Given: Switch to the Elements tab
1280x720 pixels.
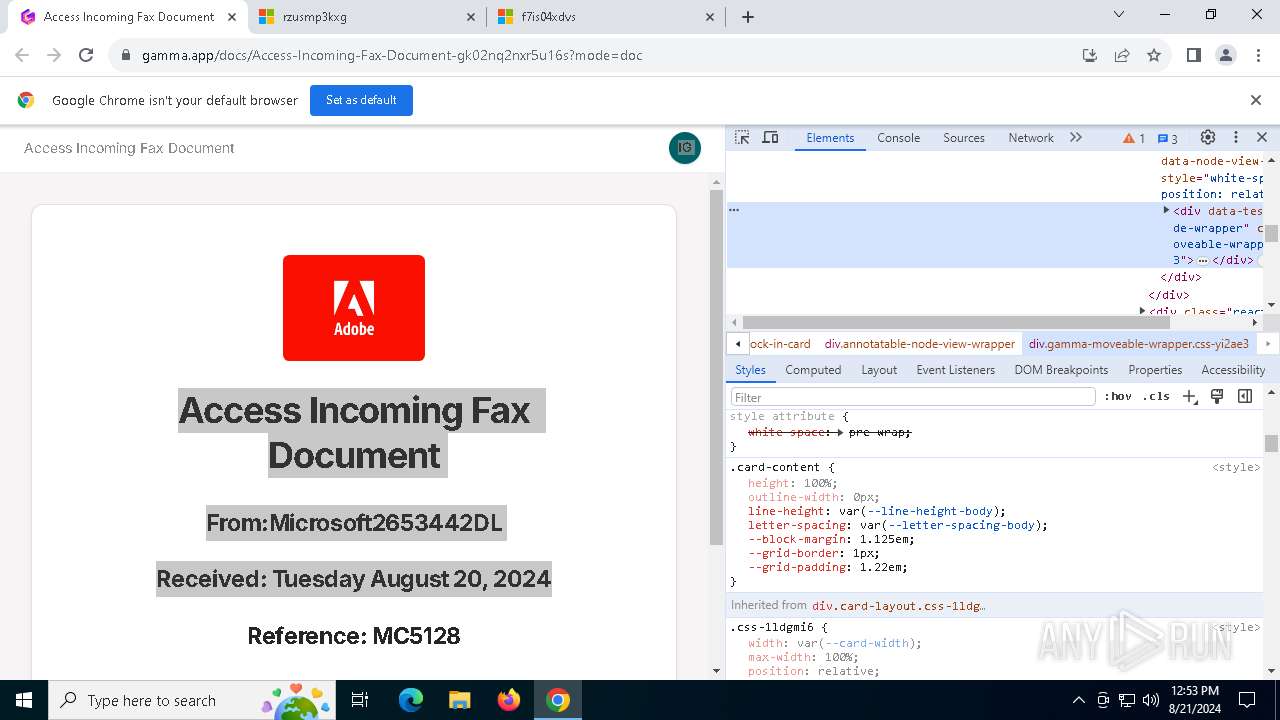Looking at the screenshot, I should [x=830, y=138].
